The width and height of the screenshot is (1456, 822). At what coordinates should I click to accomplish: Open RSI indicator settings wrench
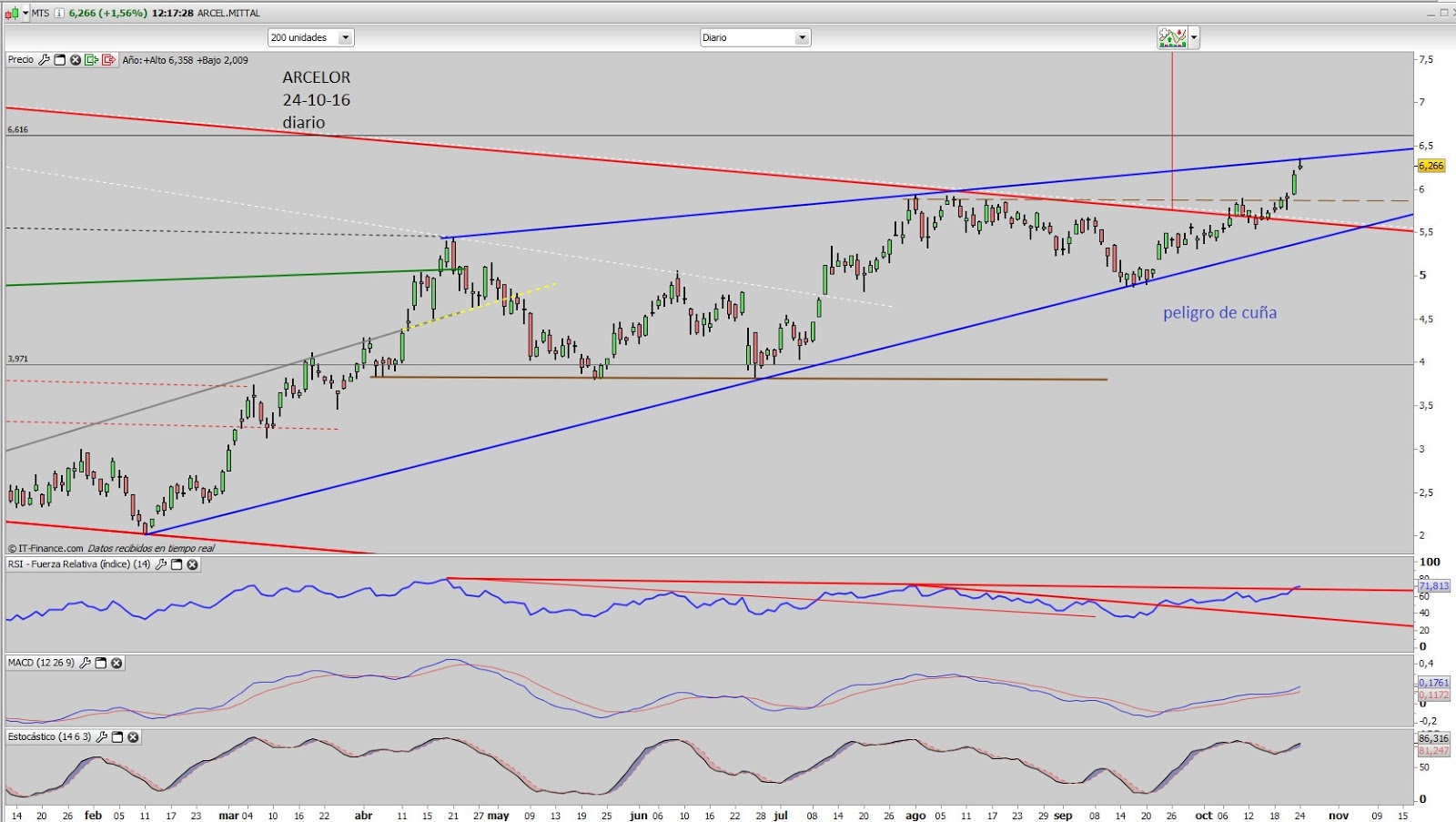click(x=161, y=564)
